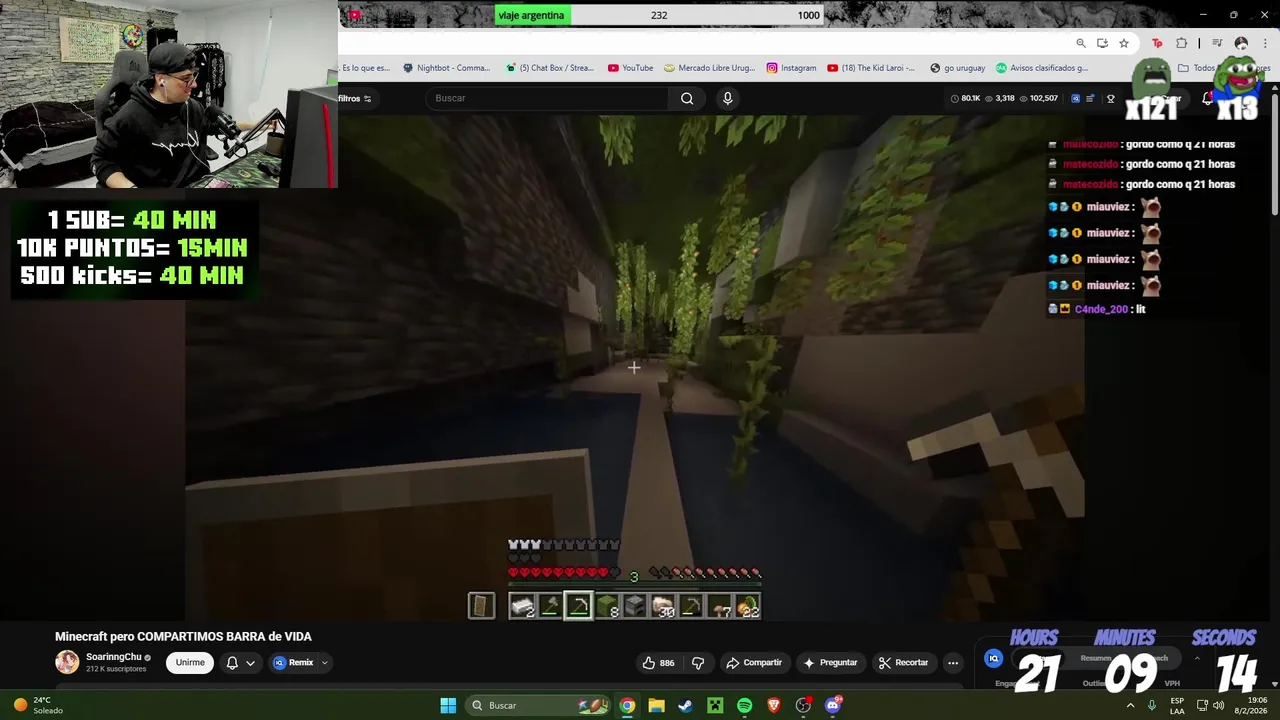Image resolution: width=1280 pixels, height=720 pixels.
Task: Click the Preguntar ask button
Action: [x=830, y=662]
